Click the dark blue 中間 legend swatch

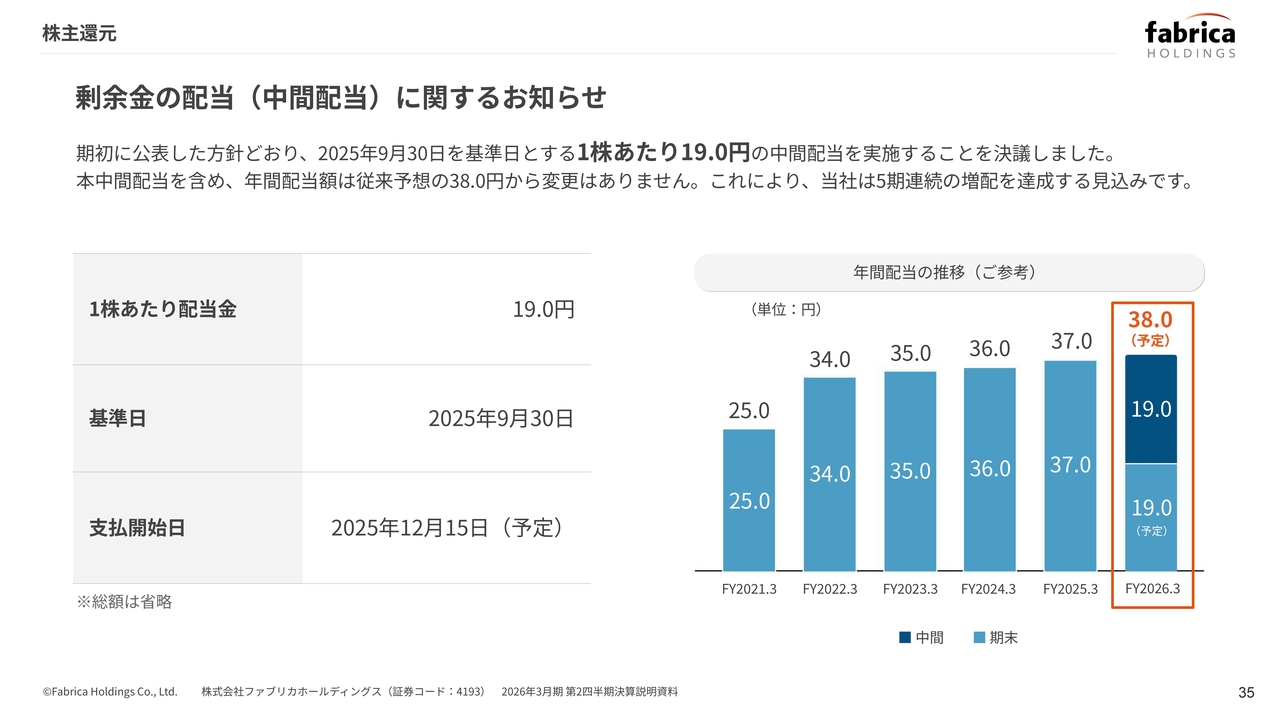coord(905,638)
